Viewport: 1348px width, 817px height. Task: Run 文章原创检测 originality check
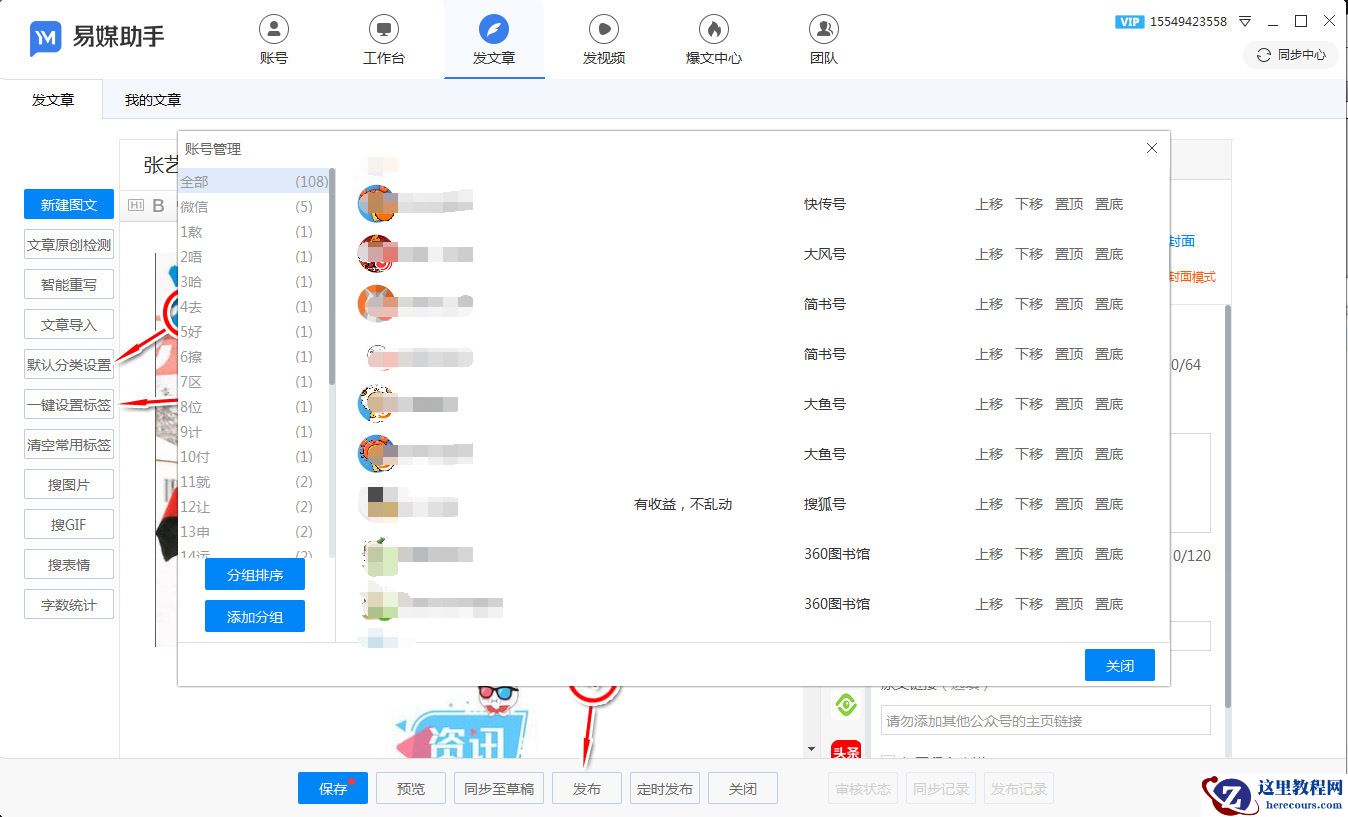(69, 244)
